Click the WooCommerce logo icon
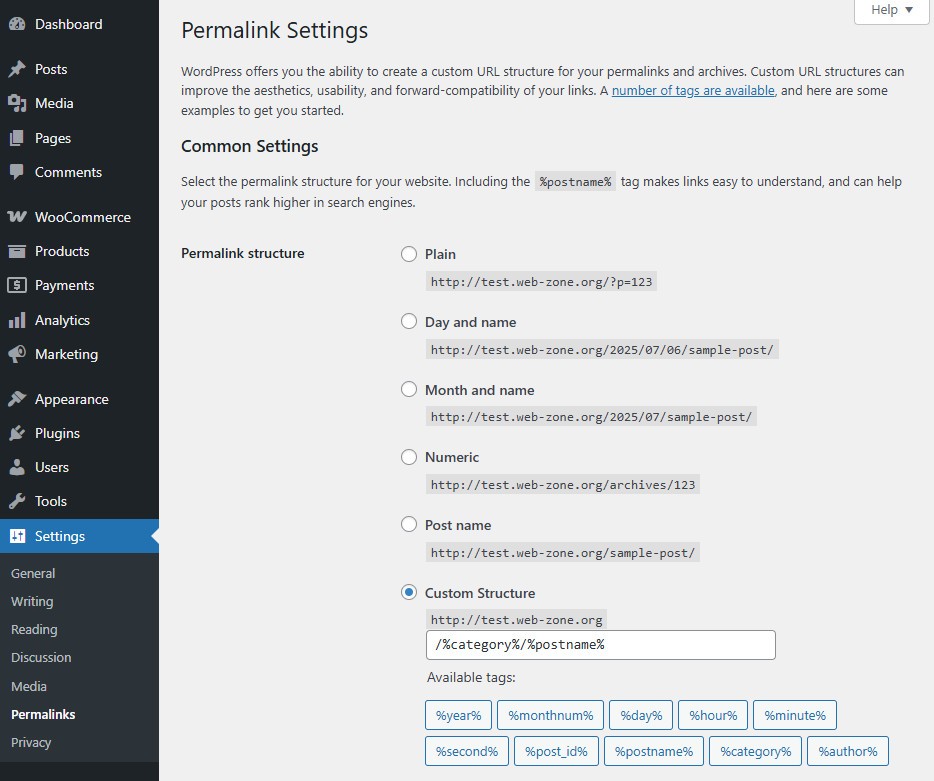 [x=17, y=217]
